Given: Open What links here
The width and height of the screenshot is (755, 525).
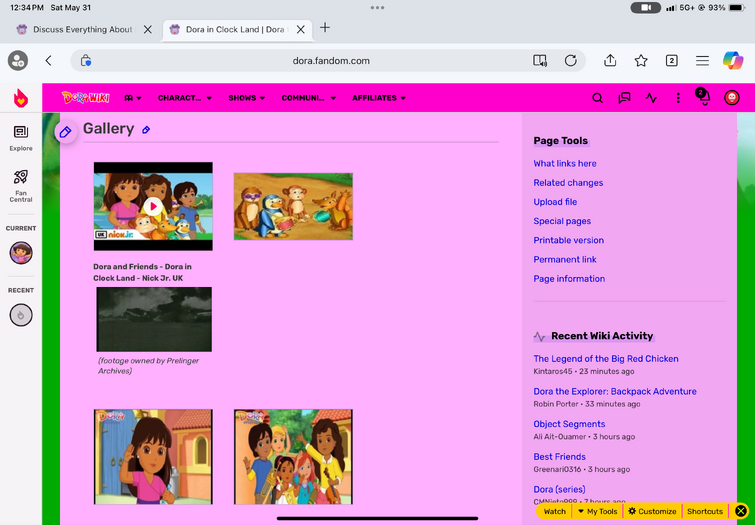Looking at the screenshot, I should [565, 163].
